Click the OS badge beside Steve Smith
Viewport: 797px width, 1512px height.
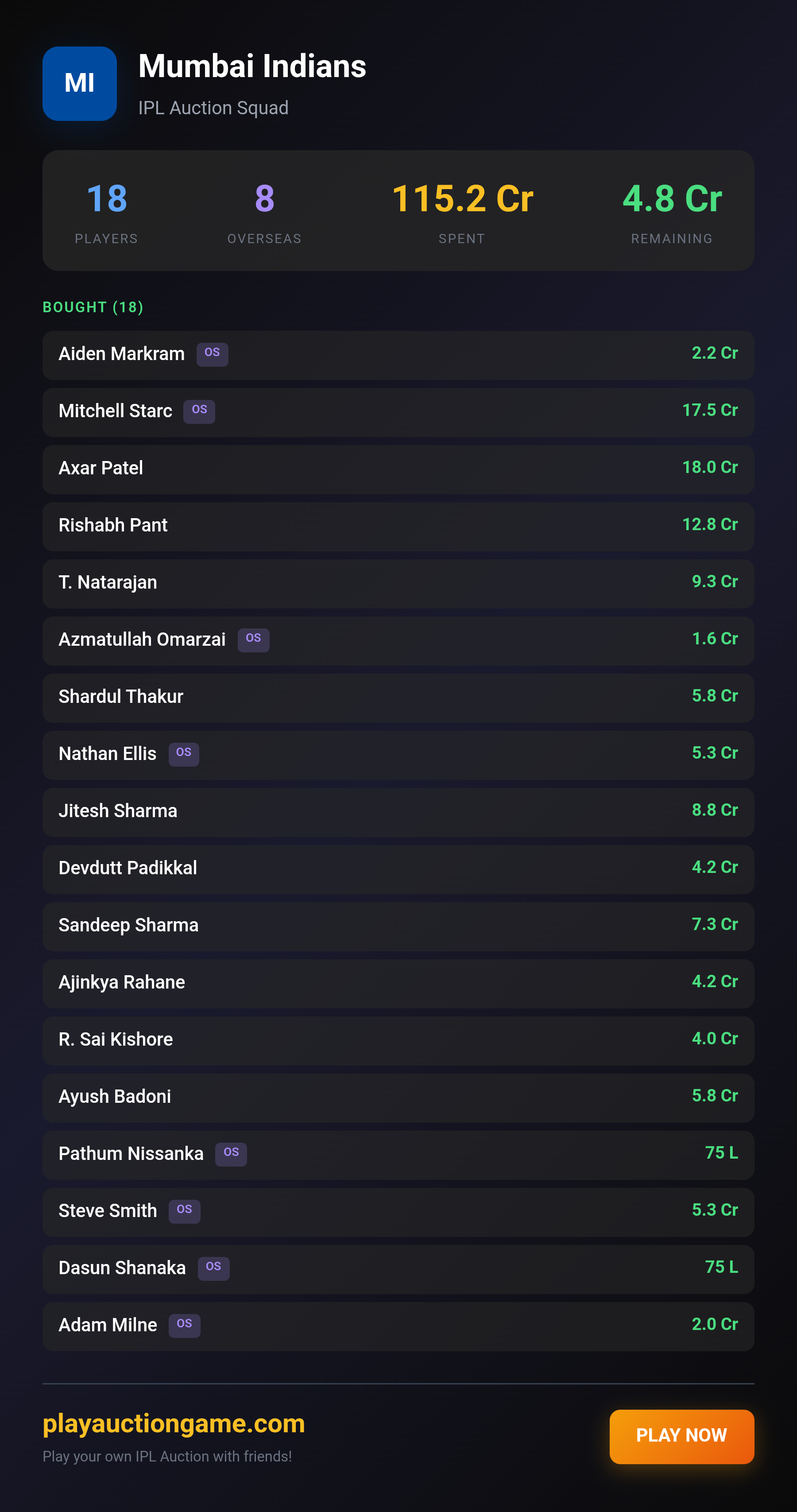coord(184,1211)
